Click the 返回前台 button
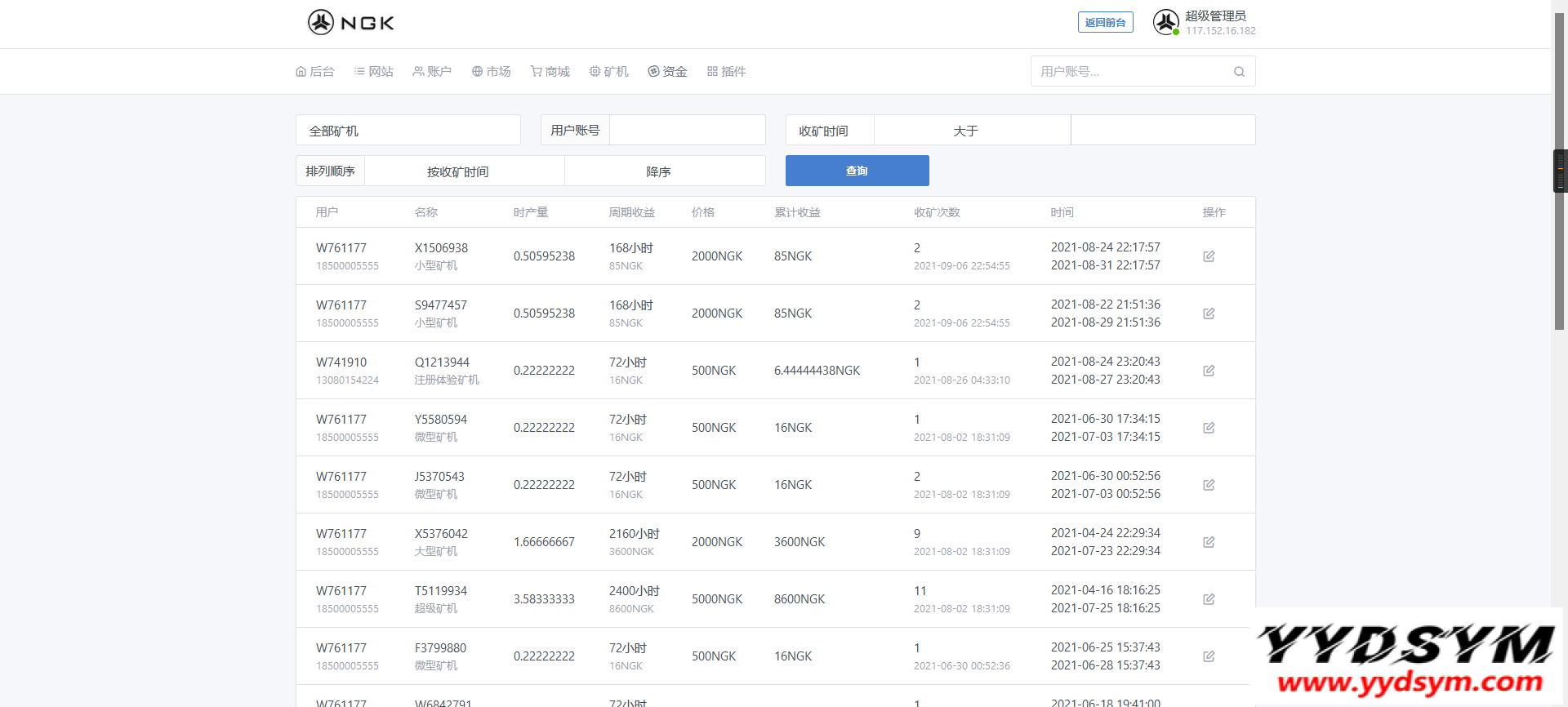The width and height of the screenshot is (1568, 707). [1105, 23]
